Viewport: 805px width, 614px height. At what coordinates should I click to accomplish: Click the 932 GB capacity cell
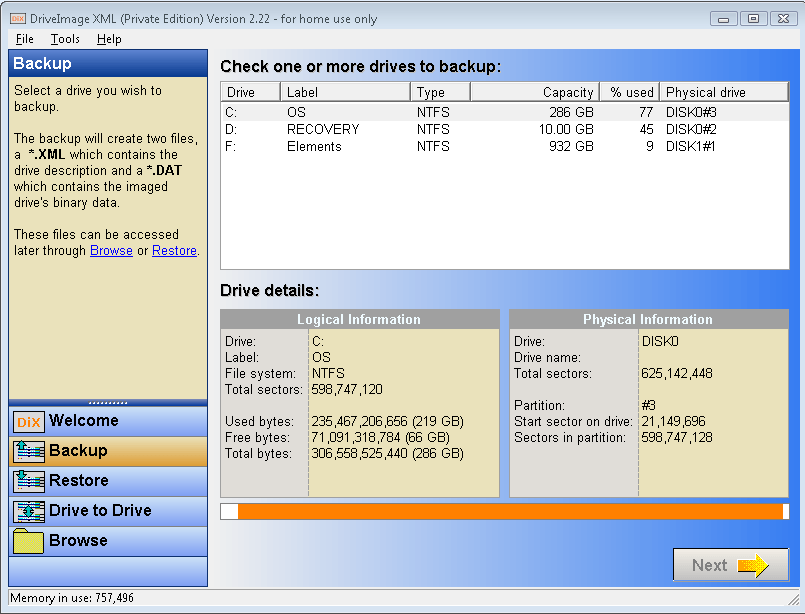(x=571, y=146)
